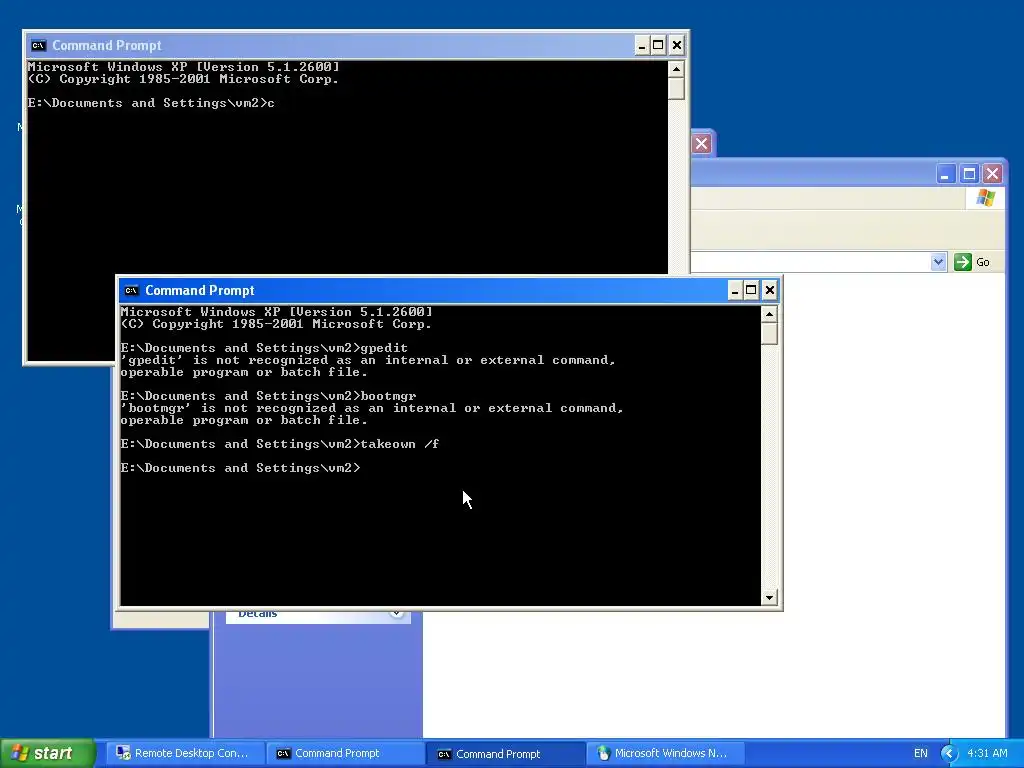Close the background browser window
Viewport: 1024px width, 768px height.
click(993, 174)
